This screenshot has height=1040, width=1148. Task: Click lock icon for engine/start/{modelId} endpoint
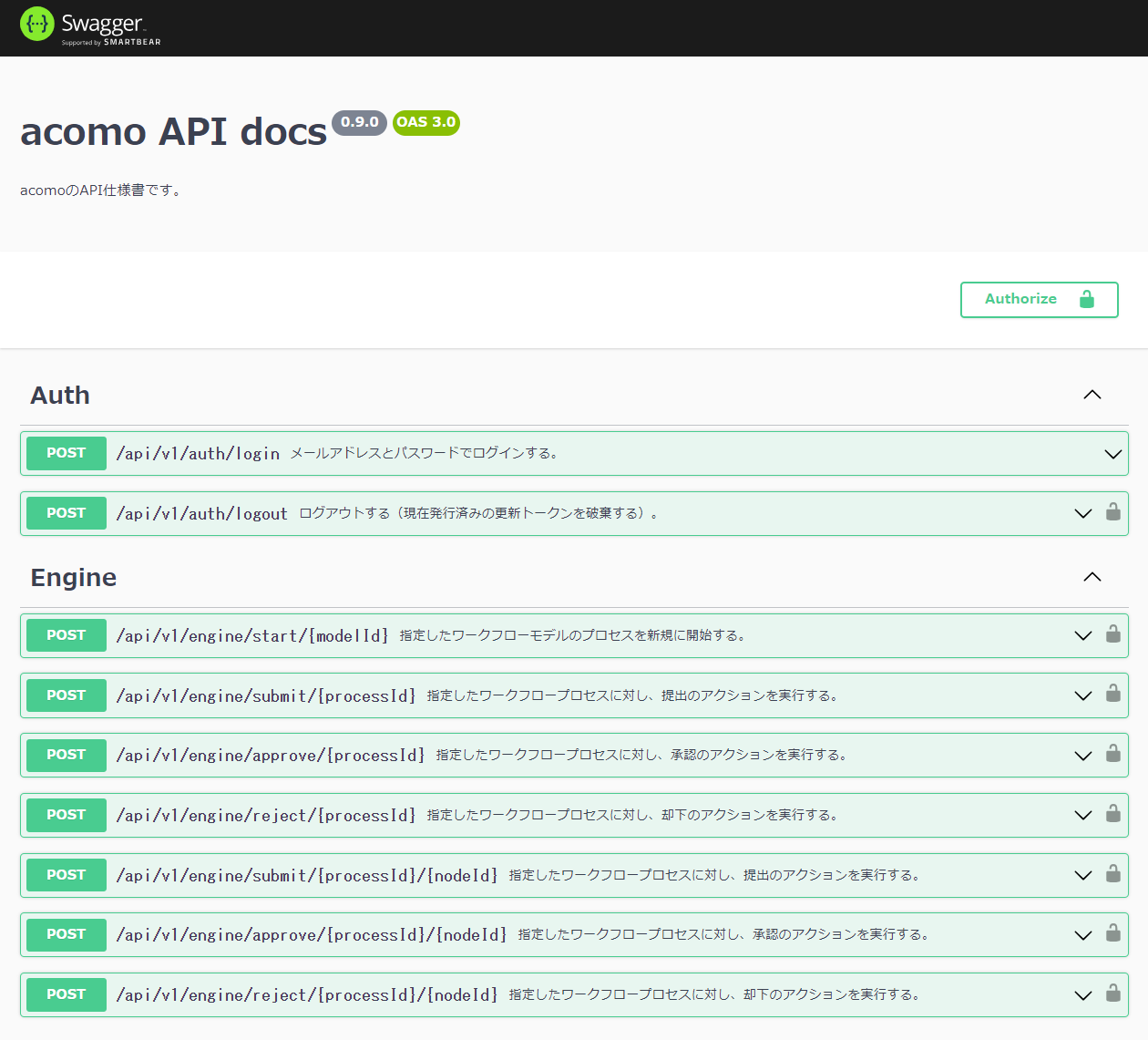1112,634
